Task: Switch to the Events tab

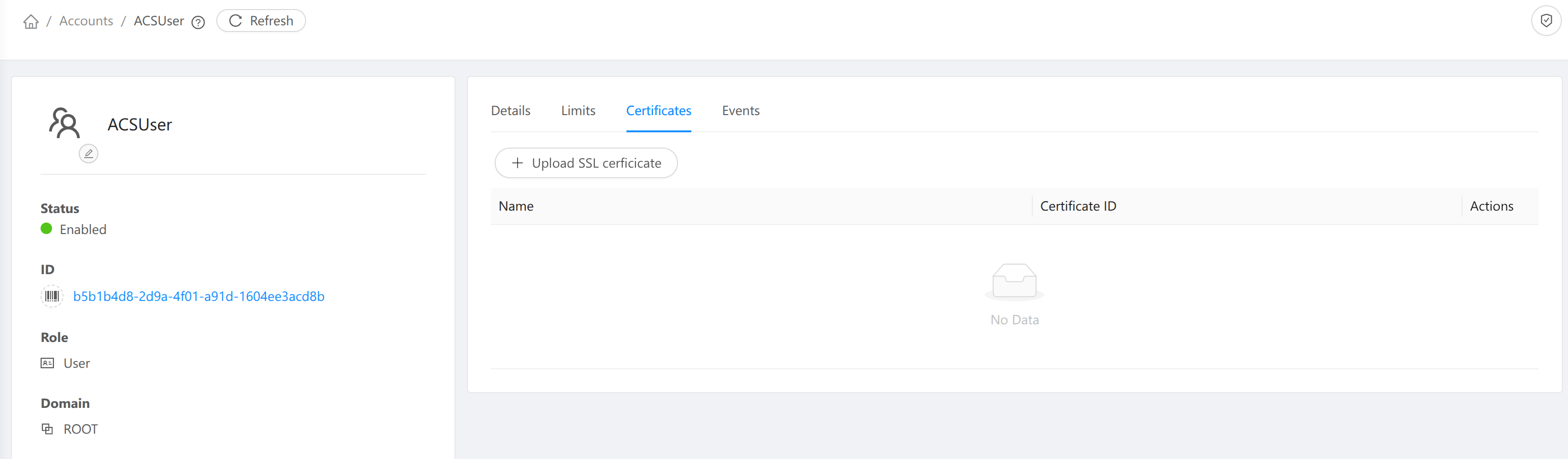Action: [x=740, y=110]
